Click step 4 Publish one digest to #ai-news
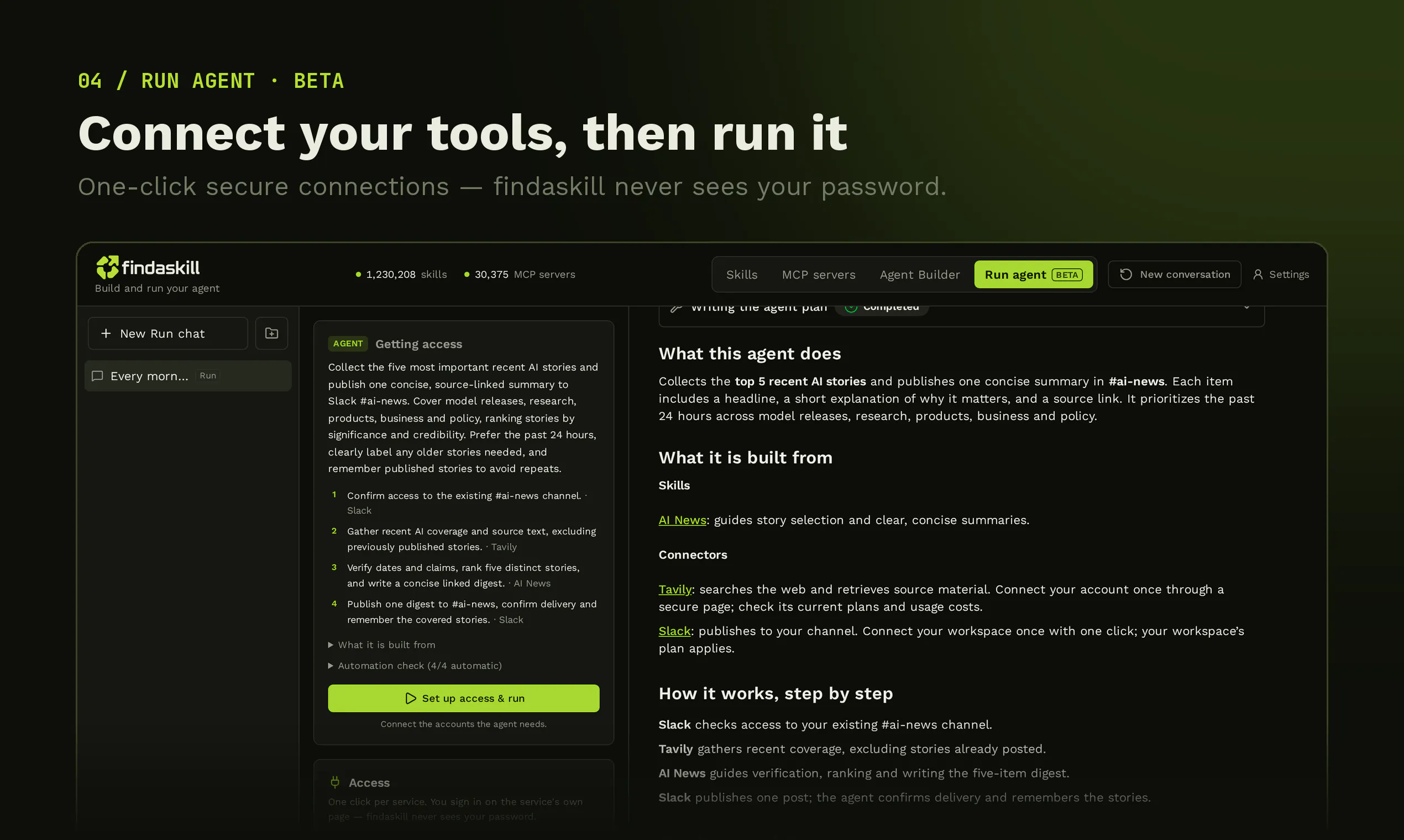Viewport: 1404px width, 840px height. tap(464, 612)
